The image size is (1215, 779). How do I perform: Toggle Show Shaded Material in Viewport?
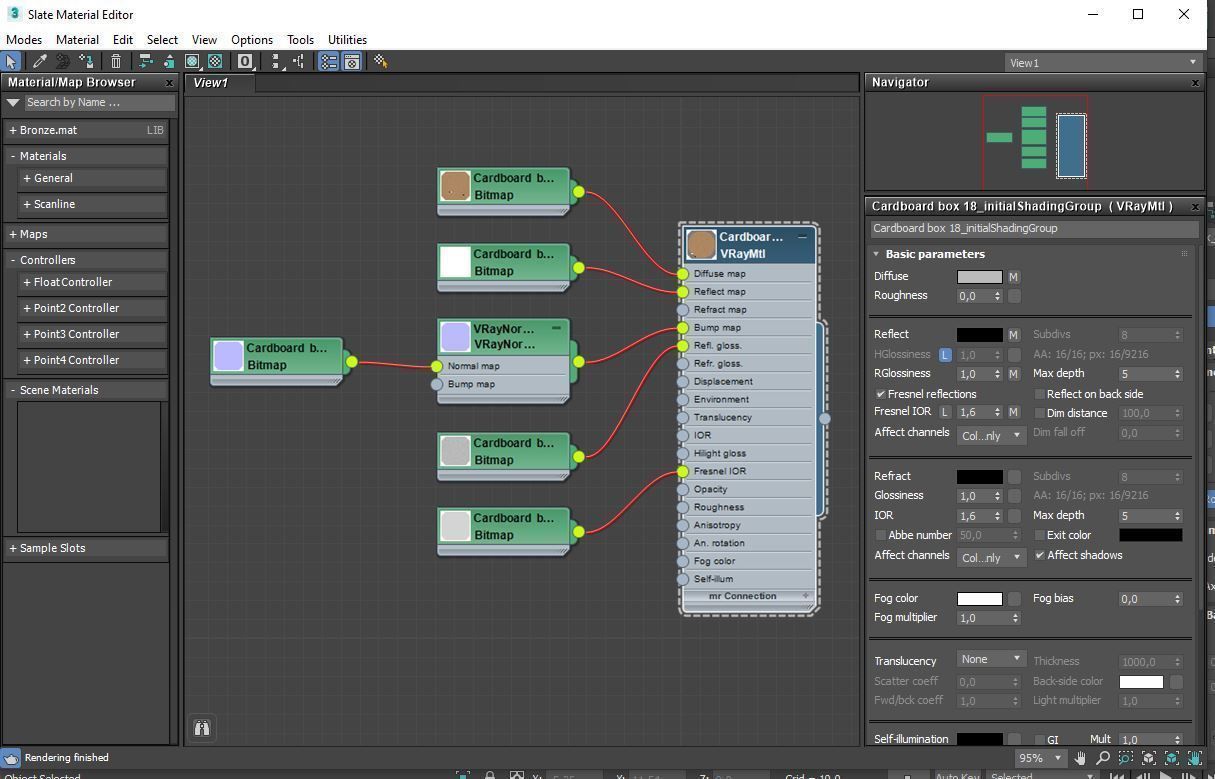pos(192,61)
